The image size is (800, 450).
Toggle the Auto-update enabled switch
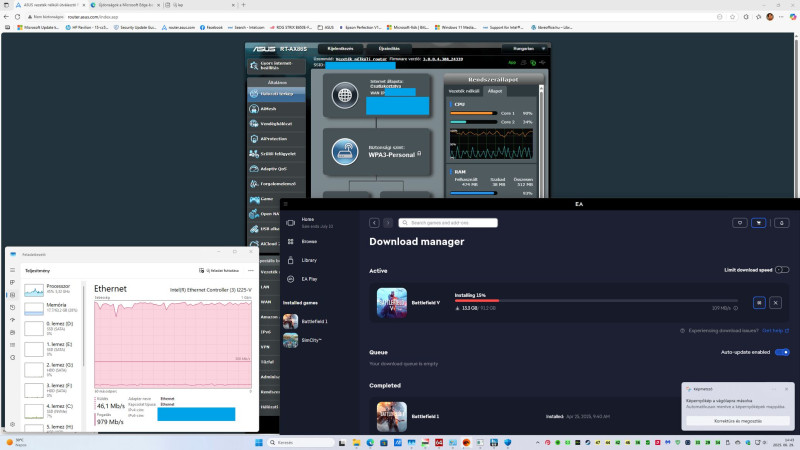click(782, 352)
